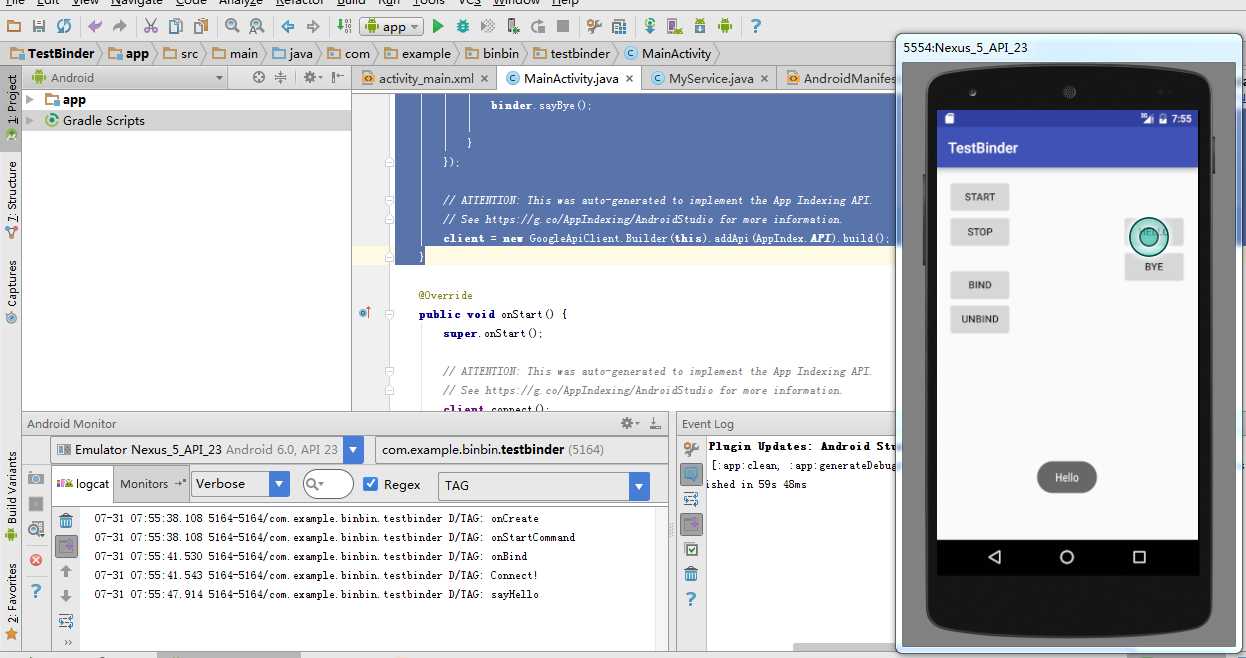Screen dimensions: 1246x658
Task: Expand the Gradle Scripts tree node
Action: (x=30, y=120)
